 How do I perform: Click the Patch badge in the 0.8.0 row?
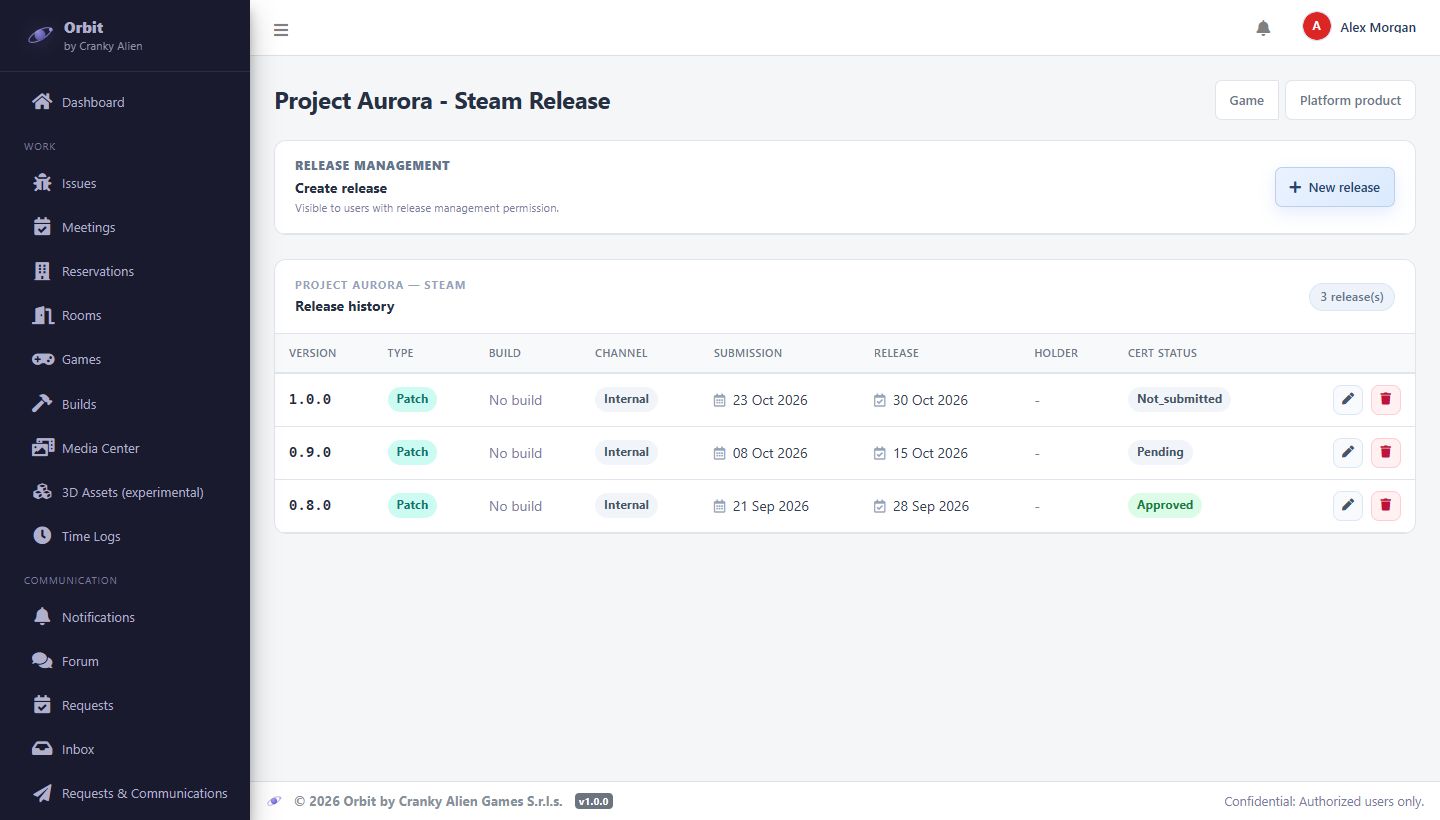click(412, 505)
